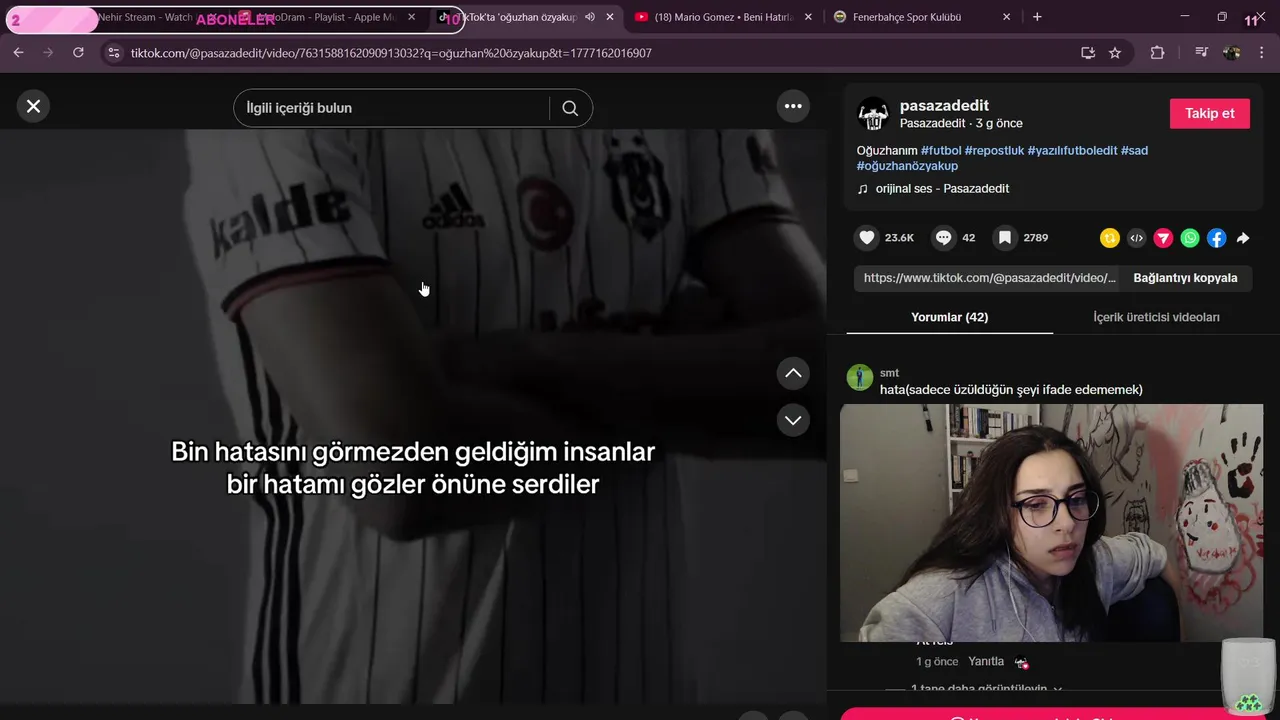
Task: Close the TikTok tab
Action: [x=610, y=17]
